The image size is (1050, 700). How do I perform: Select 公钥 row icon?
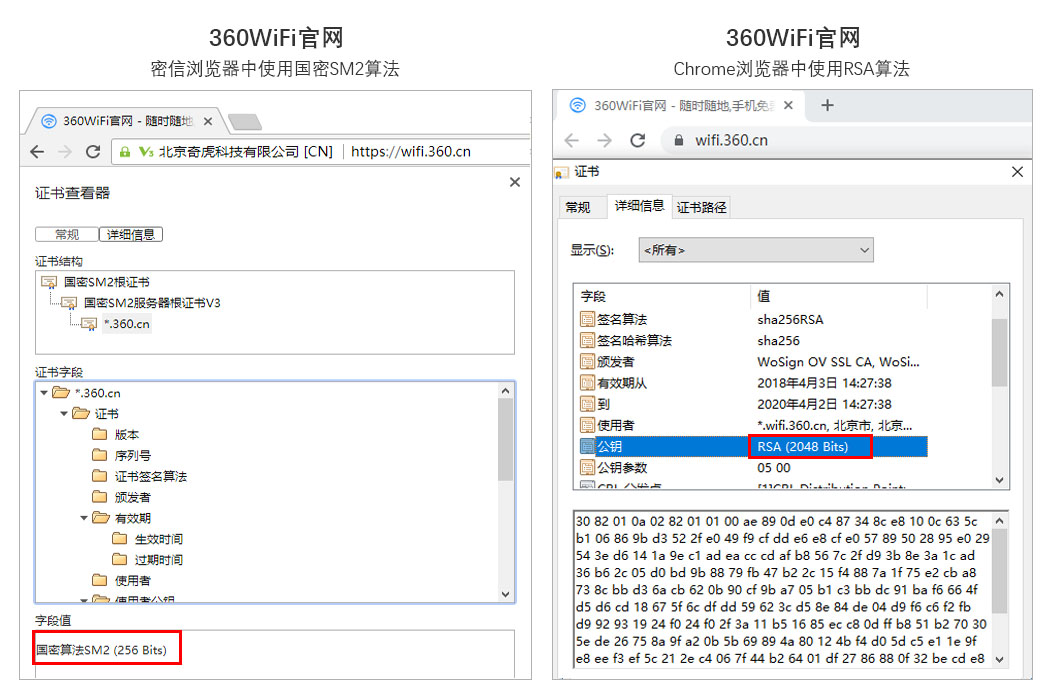tap(587, 446)
